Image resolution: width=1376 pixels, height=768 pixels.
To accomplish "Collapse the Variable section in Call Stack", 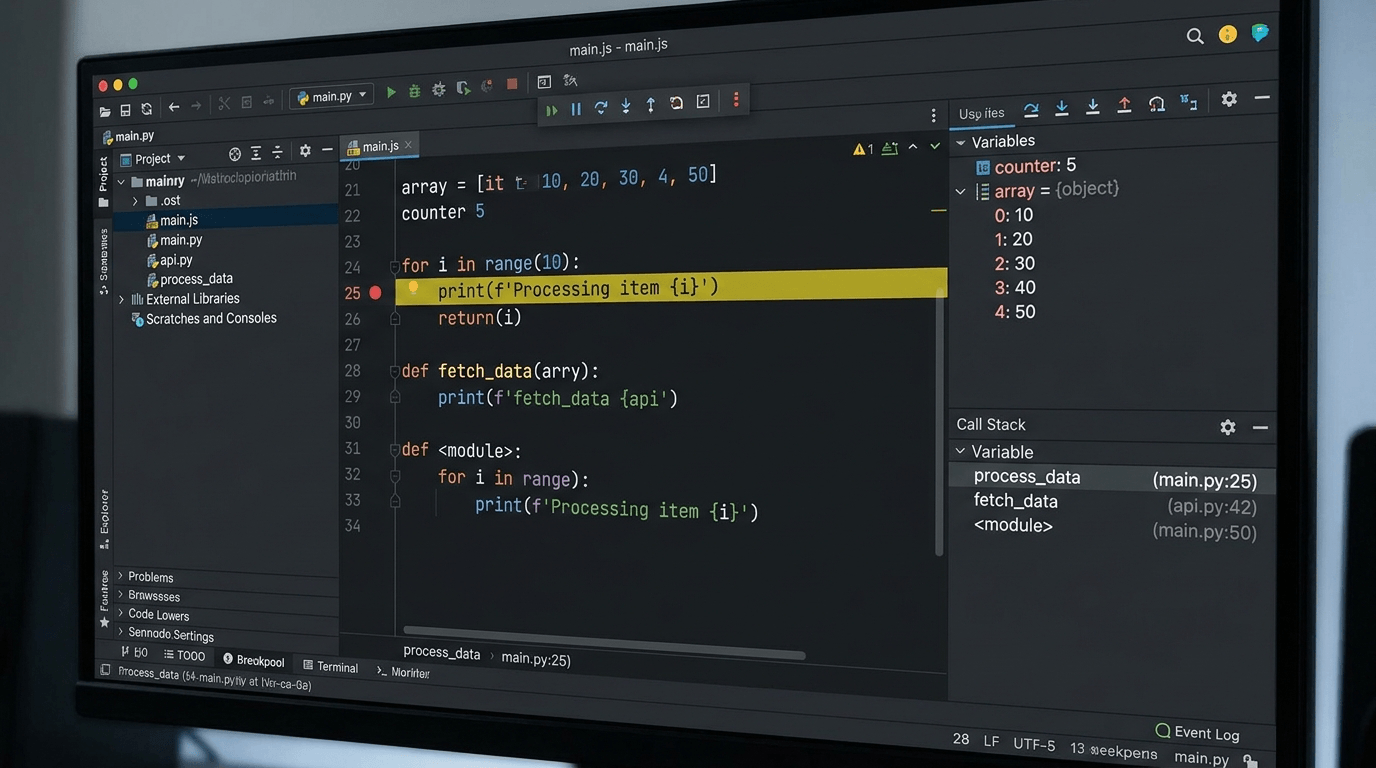I will point(961,452).
